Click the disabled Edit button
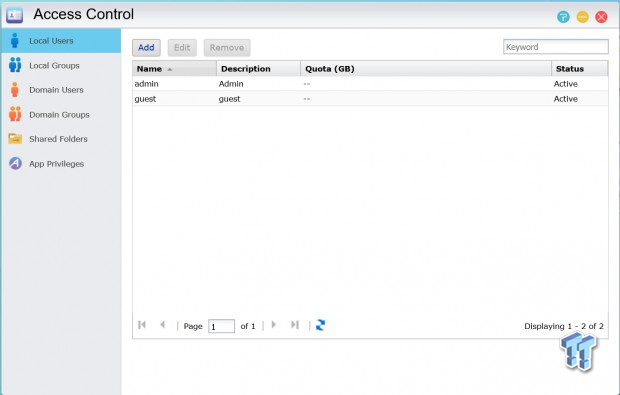The width and height of the screenshot is (620, 395). pyautogui.click(x=182, y=48)
